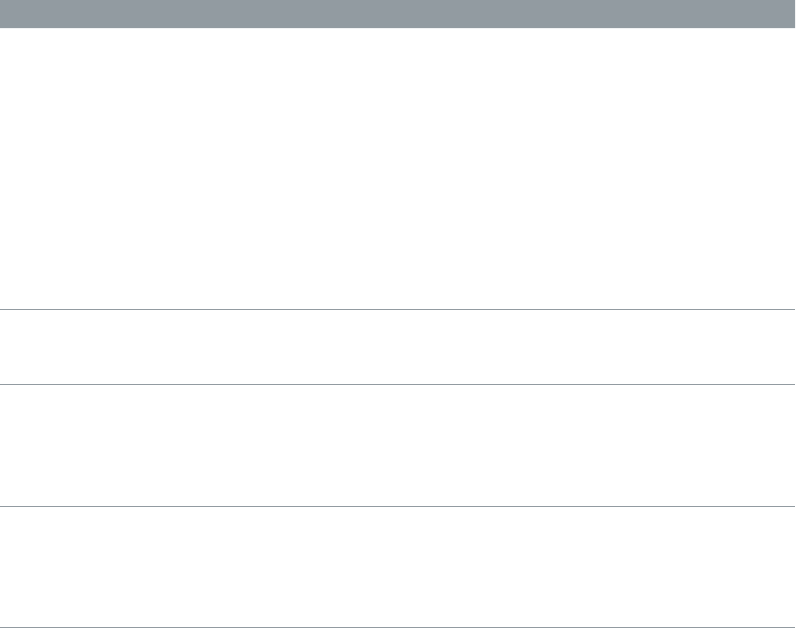Click the bottom edge of the gray header bar
Screen dimensions: 796x628
click(398, 26)
